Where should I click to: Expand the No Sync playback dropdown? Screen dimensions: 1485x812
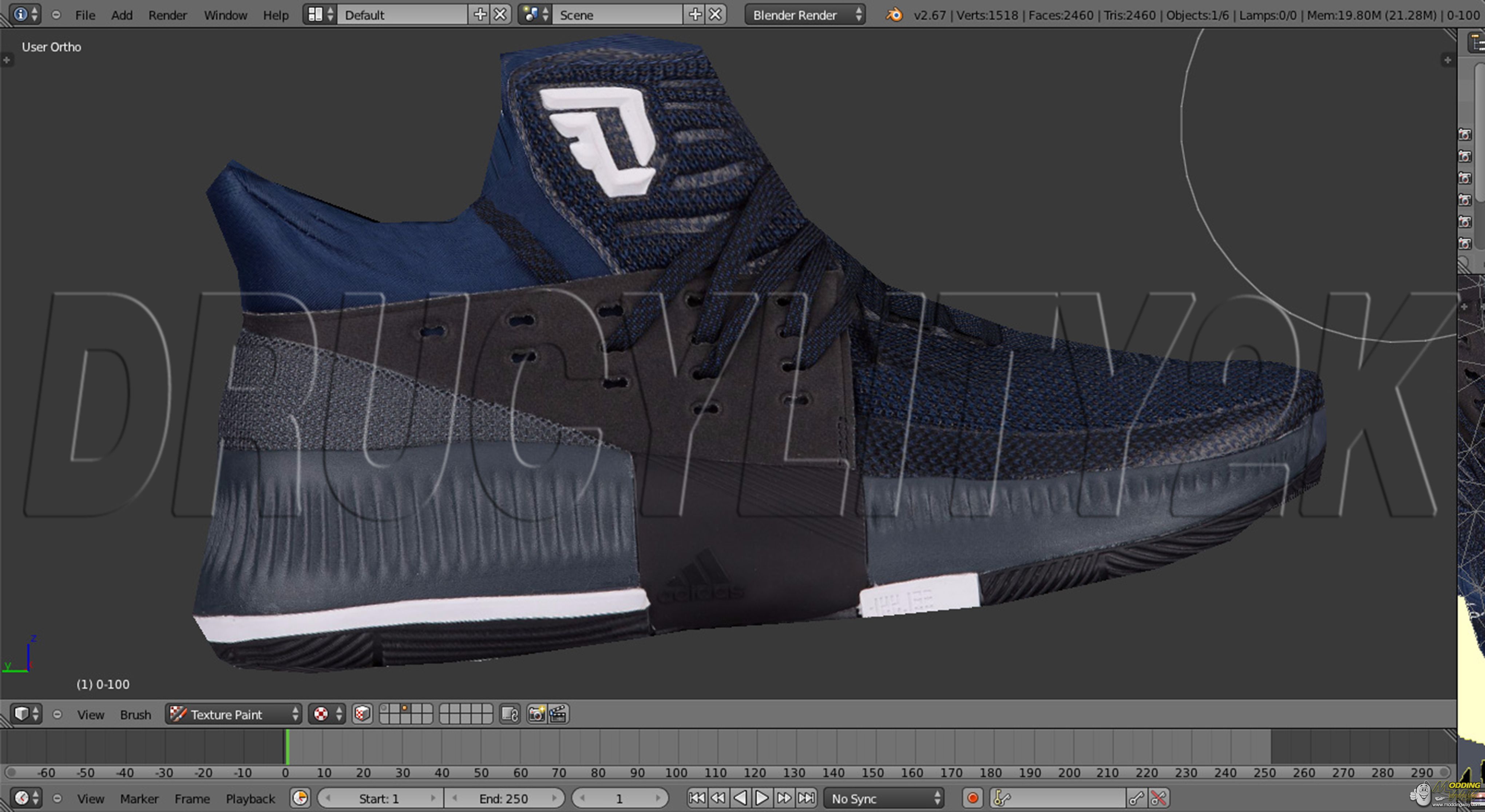[884, 799]
